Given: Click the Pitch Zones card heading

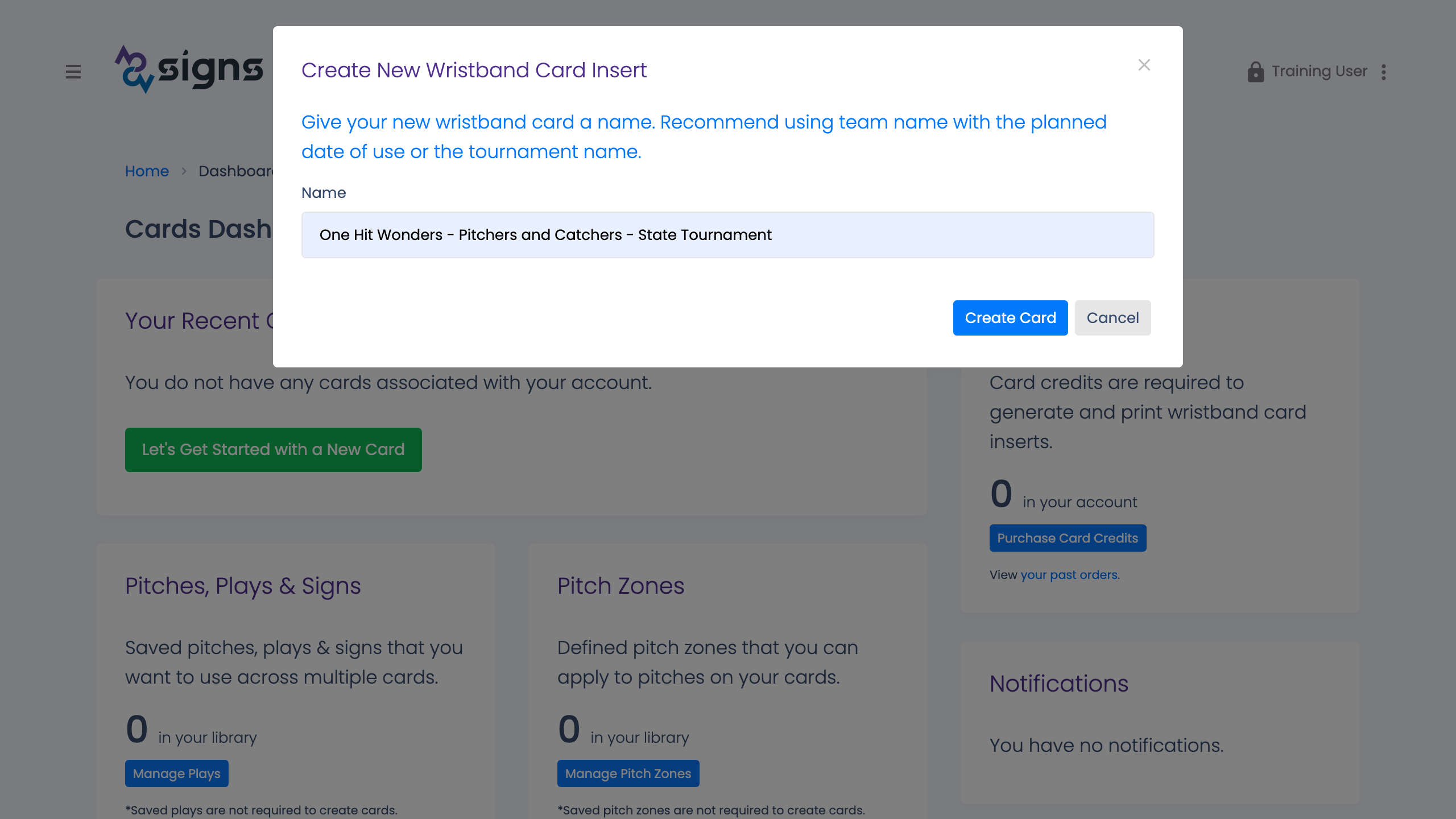Looking at the screenshot, I should [x=621, y=586].
